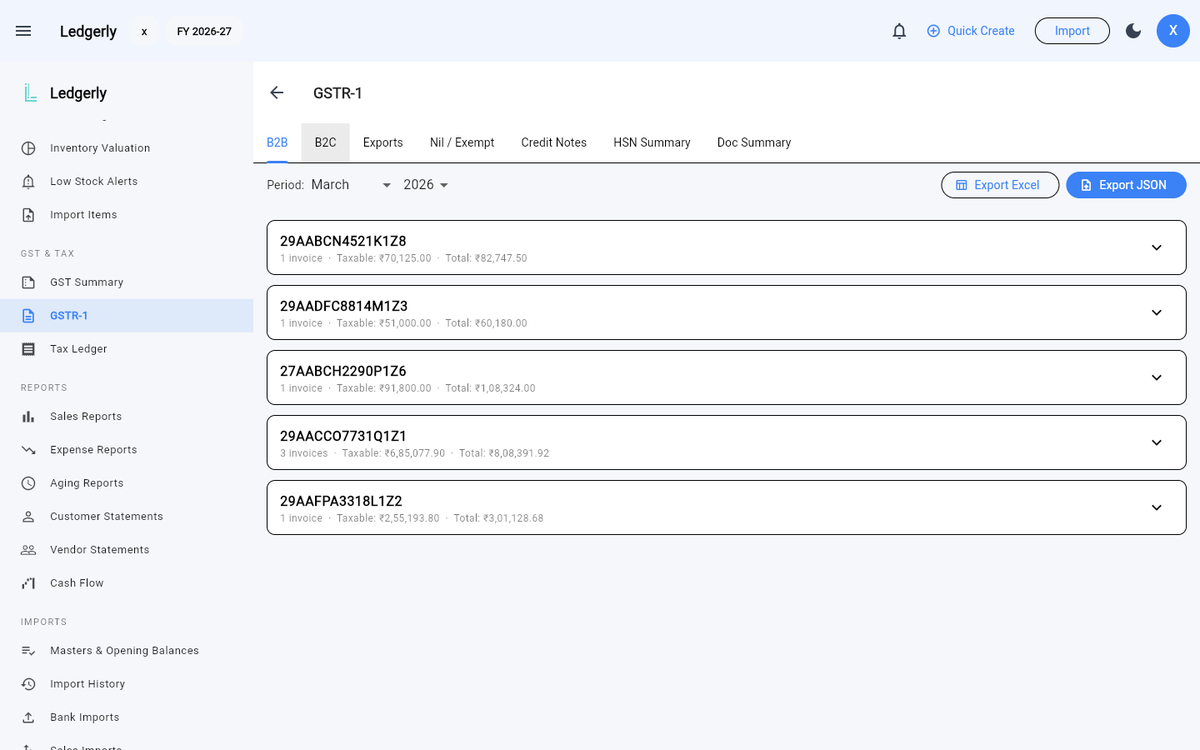Switch to the Exports tab
Viewport: 1200px width, 750px height.
click(383, 143)
